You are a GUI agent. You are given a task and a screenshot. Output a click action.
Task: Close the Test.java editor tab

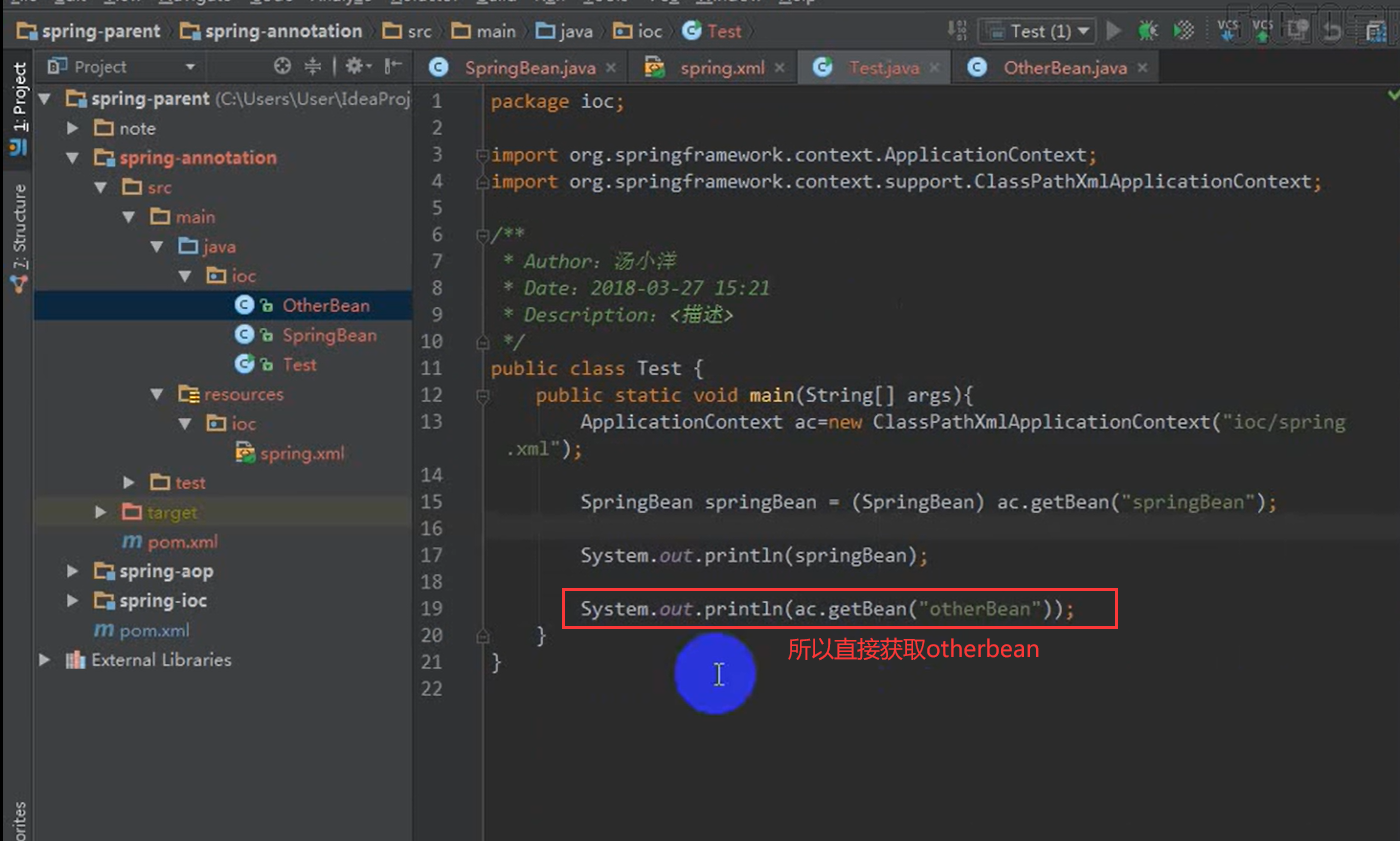pos(935,68)
